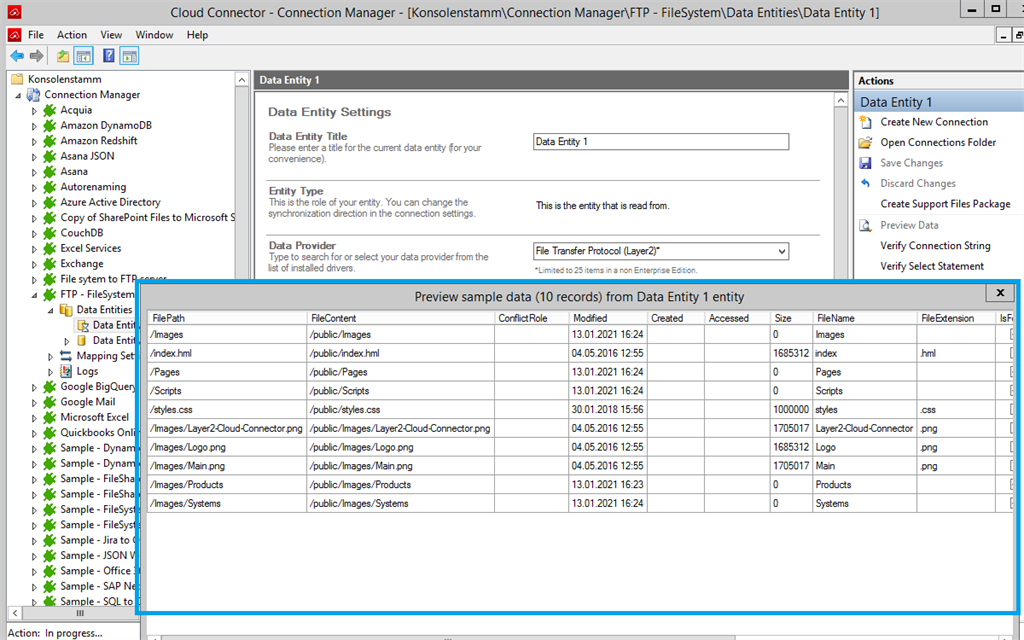This screenshot has height=640, width=1024.
Task: Expand the Amazon Redshift tree node
Action: tap(34, 141)
